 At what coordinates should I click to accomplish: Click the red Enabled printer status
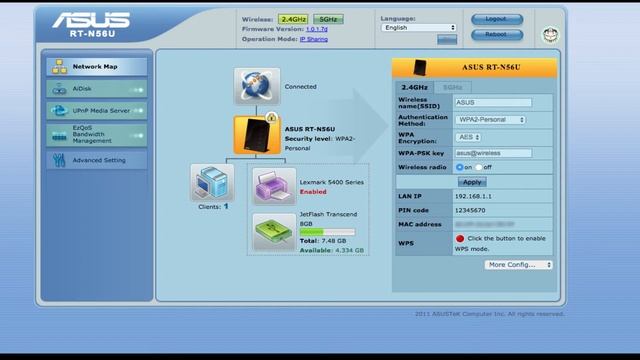pyautogui.click(x=313, y=192)
